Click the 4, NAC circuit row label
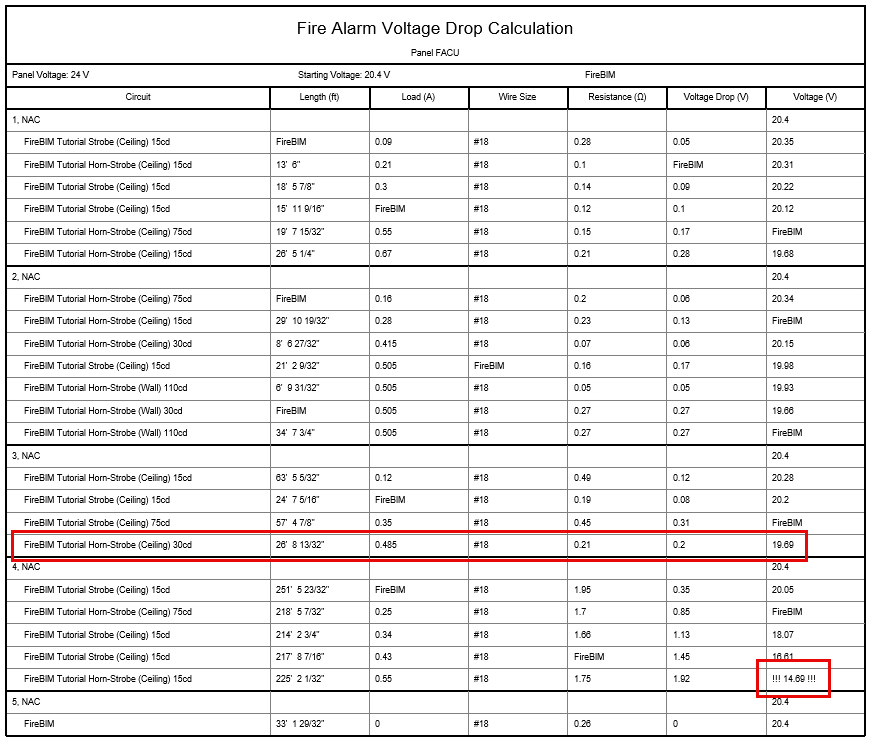Image resolution: width=870 pixels, height=741 pixels. [27, 567]
